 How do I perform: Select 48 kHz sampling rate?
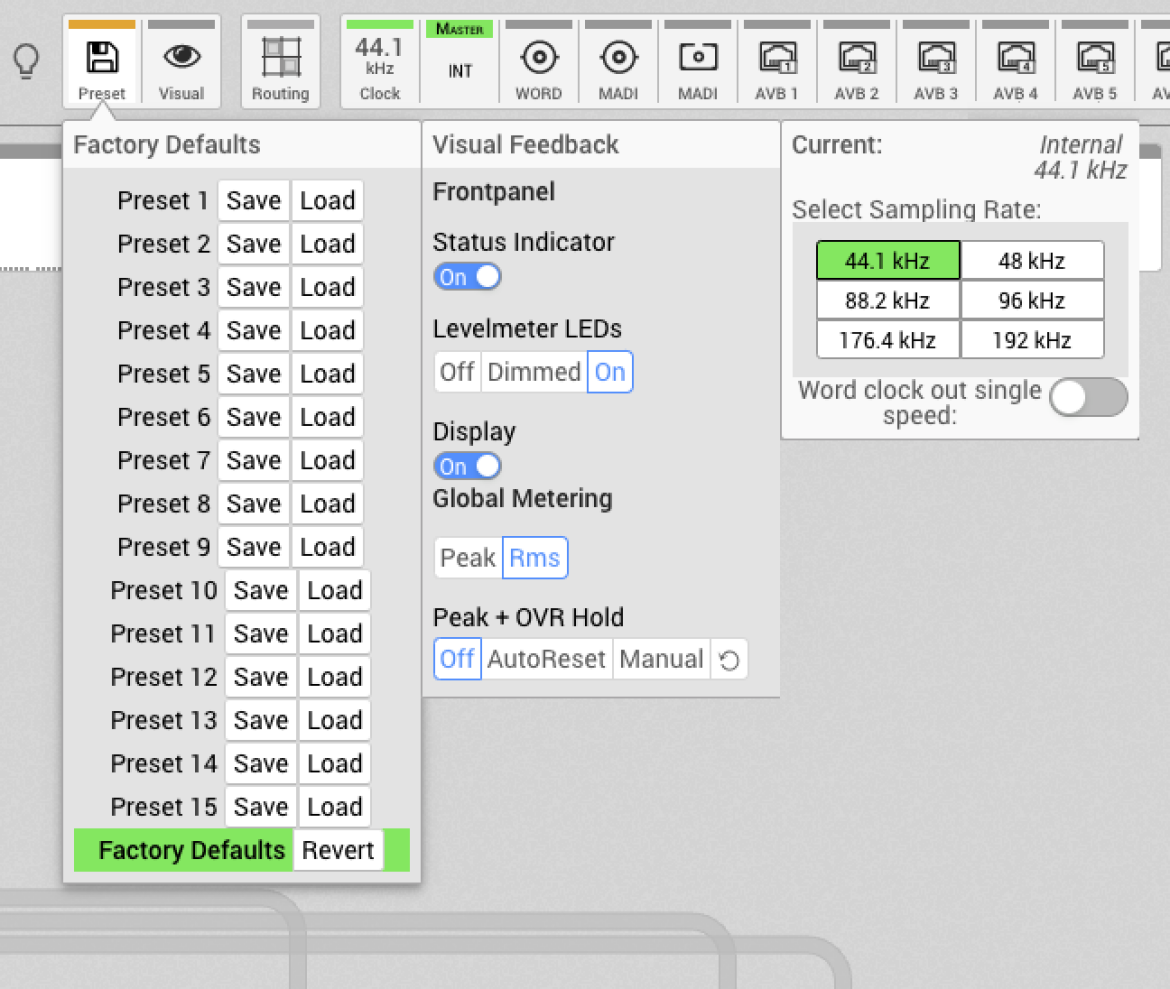(1032, 260)
